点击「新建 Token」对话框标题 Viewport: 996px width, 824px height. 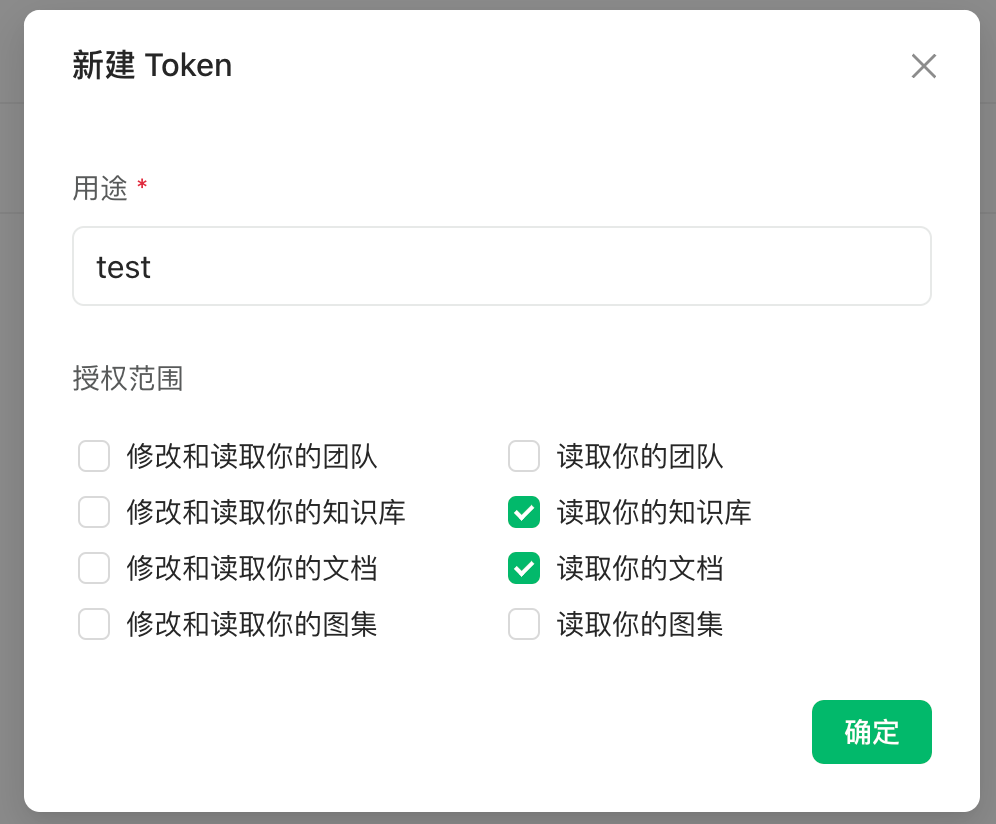(152, 65)
